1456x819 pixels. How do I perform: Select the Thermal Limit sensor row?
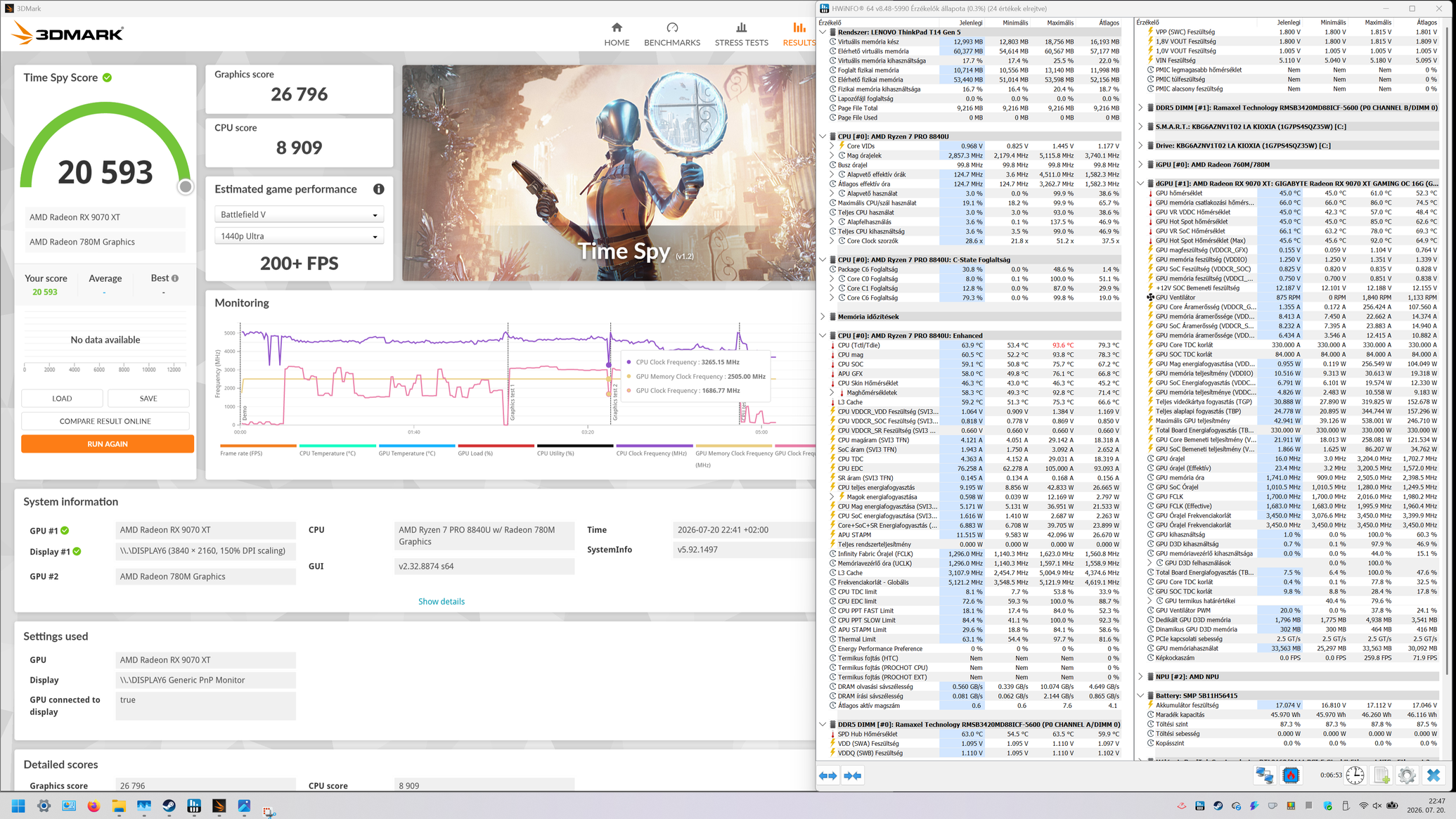tap(974, 639)
